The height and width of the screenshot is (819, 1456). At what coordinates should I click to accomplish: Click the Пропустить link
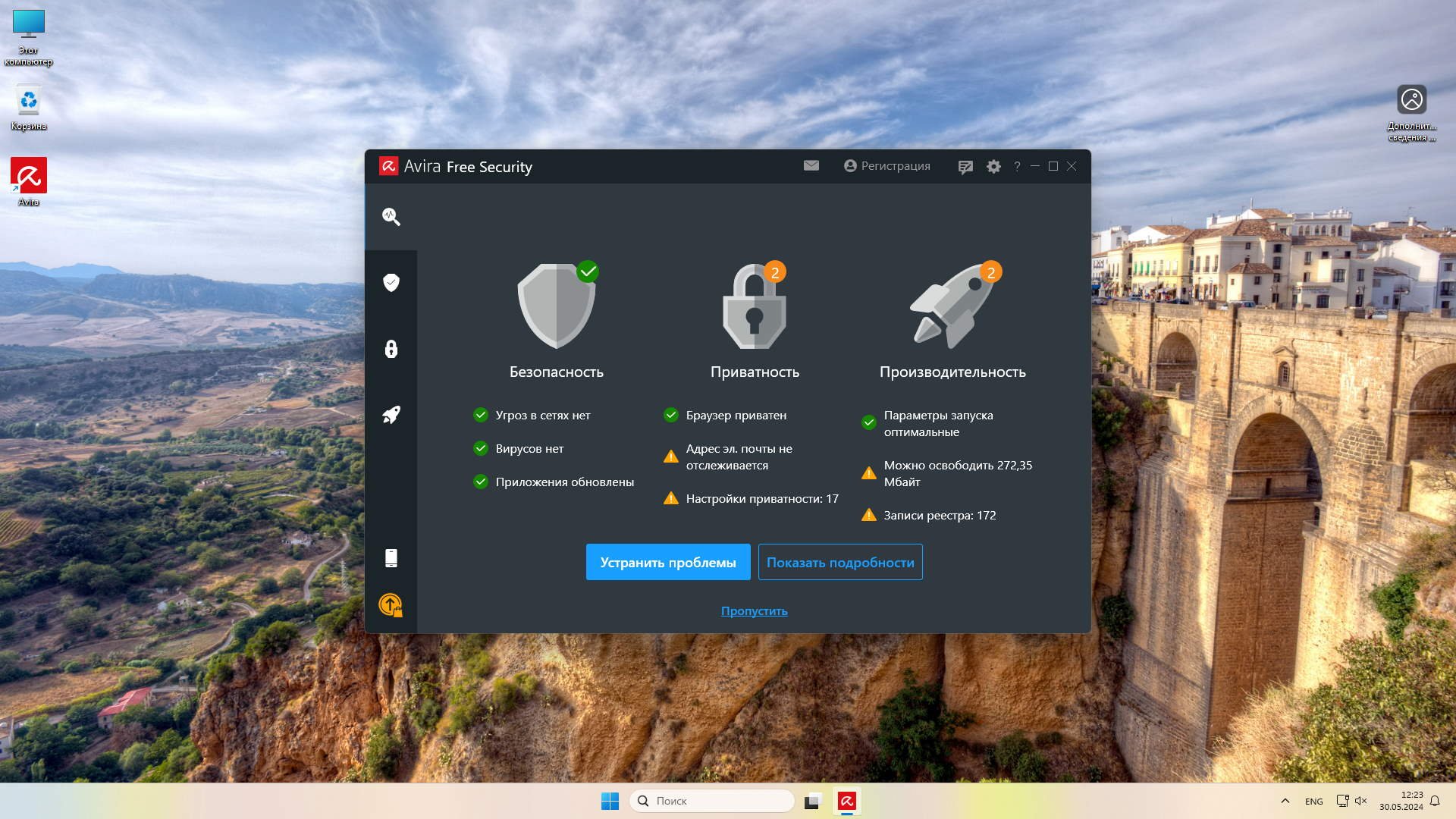pos(754,610)
